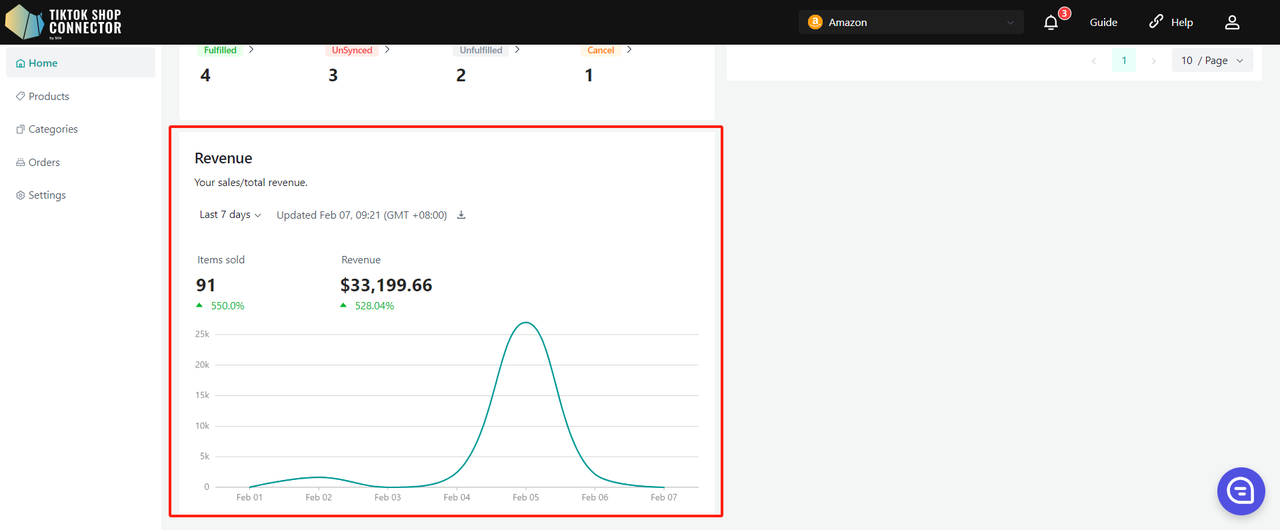View UnSynced orders tag
Viewport: 1280px width, 530px height.
pos(353,50)
